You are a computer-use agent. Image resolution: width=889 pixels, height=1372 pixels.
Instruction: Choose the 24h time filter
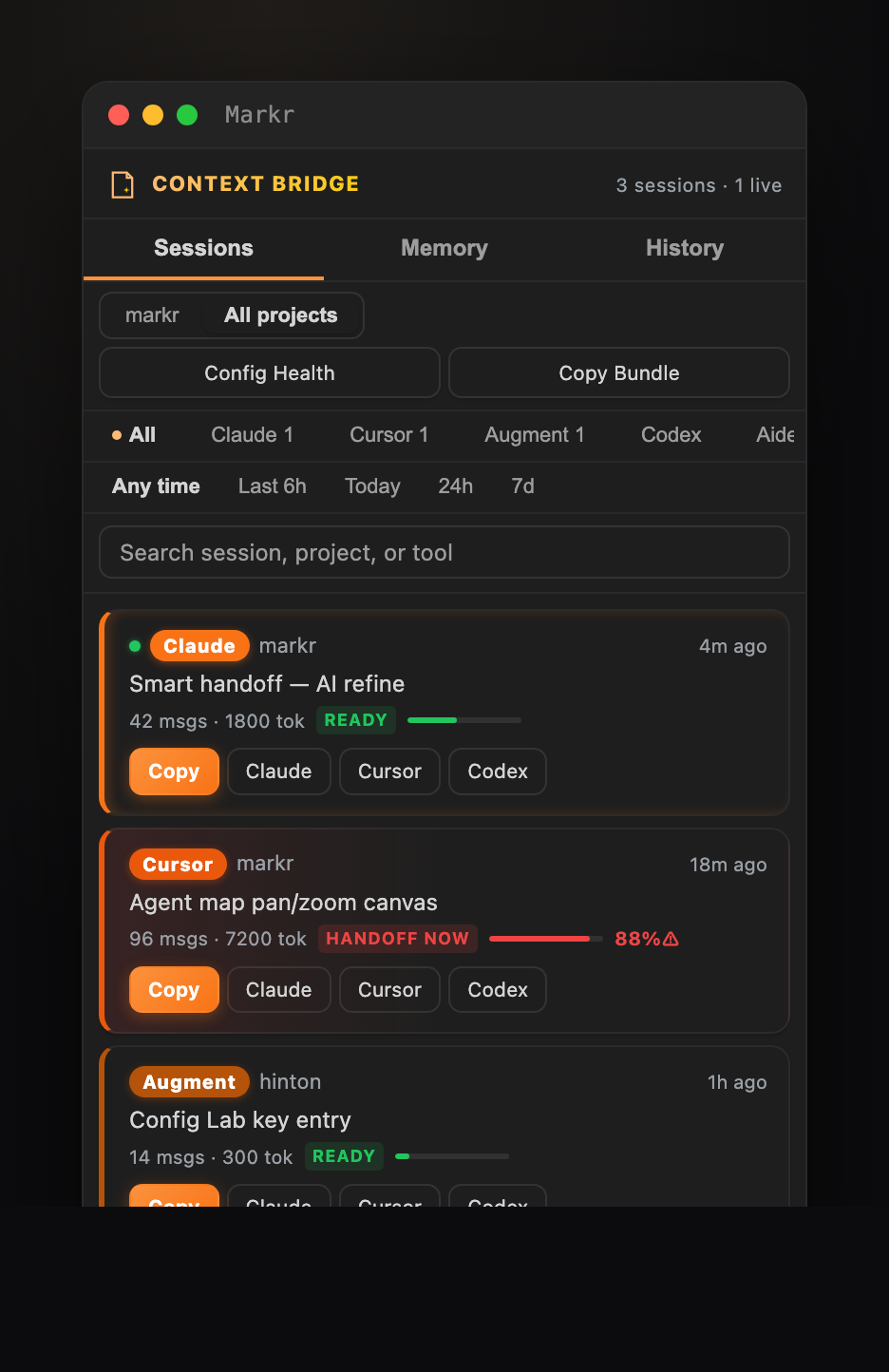coord(456,486)
